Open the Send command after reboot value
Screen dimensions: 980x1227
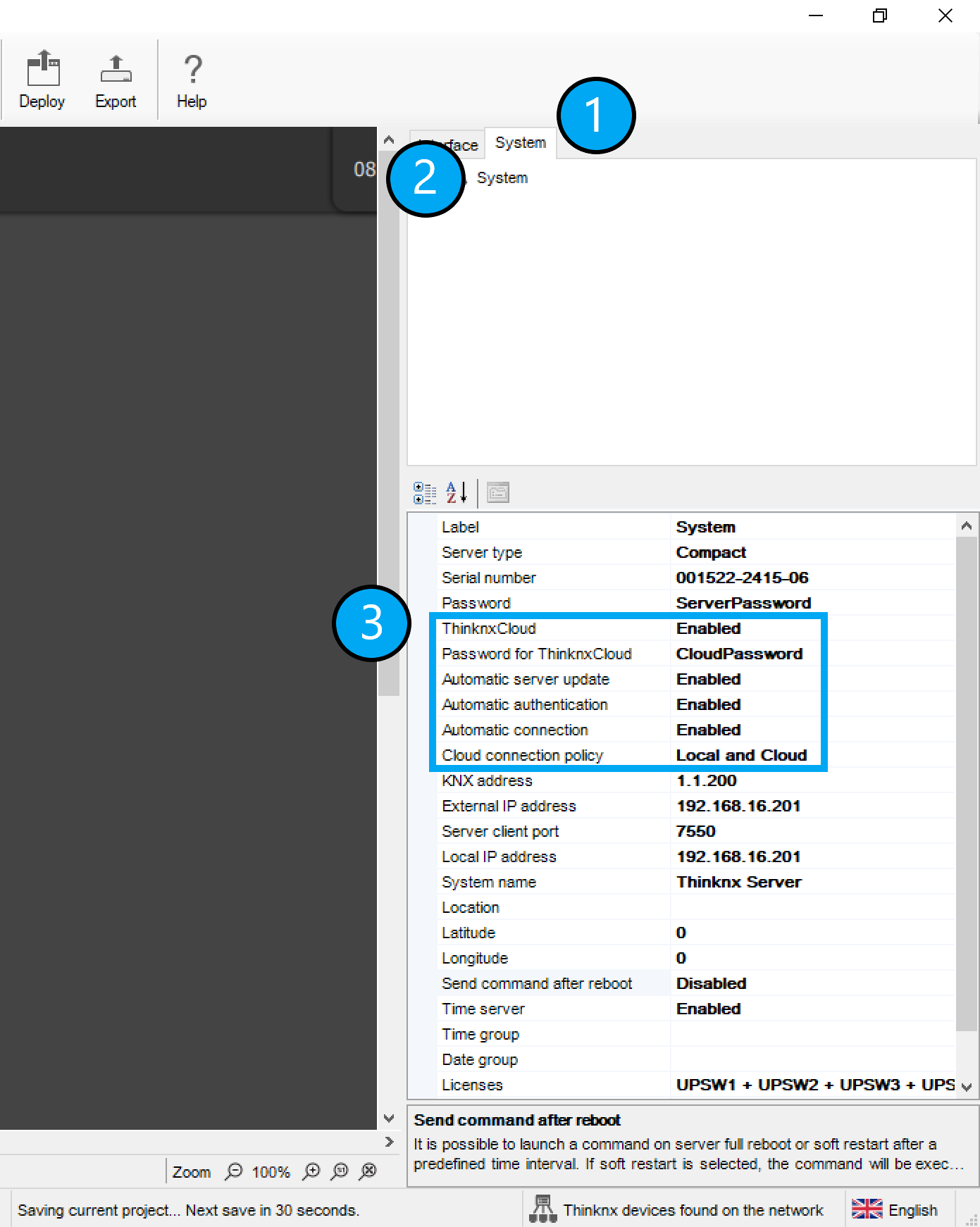810,983
